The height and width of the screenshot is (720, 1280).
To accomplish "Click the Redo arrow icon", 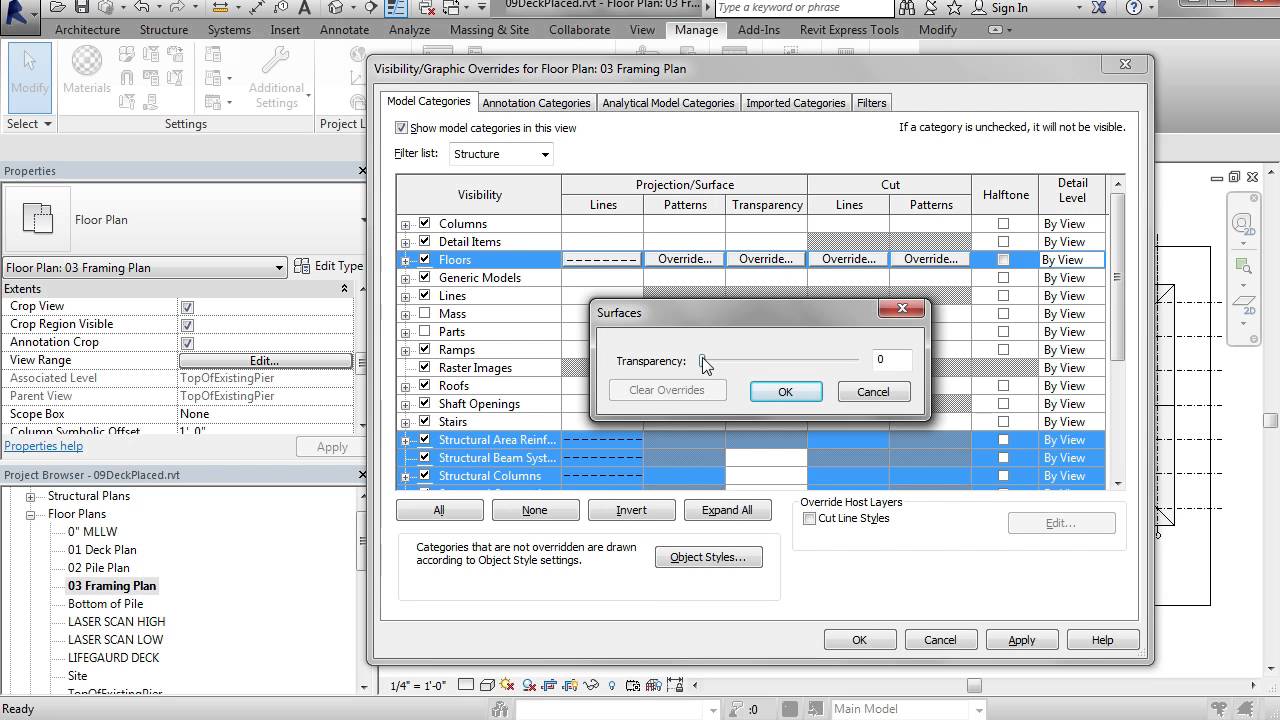I will (x=178, y=7).
